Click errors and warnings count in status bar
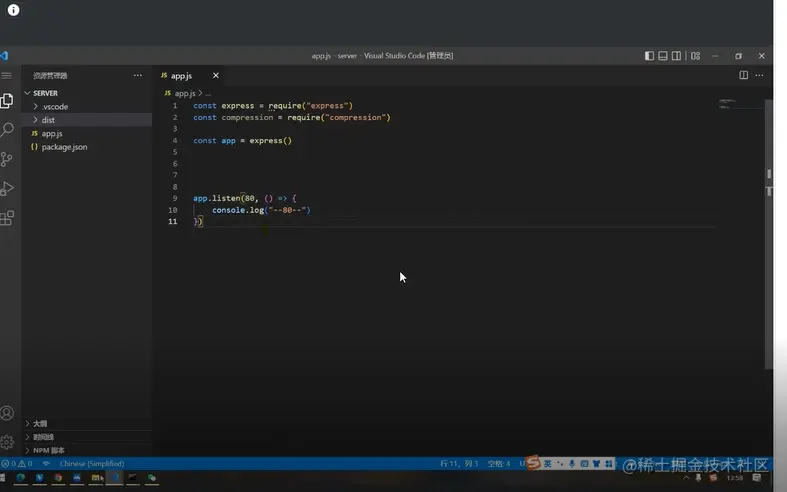787x492 pixels. (17, 463)
